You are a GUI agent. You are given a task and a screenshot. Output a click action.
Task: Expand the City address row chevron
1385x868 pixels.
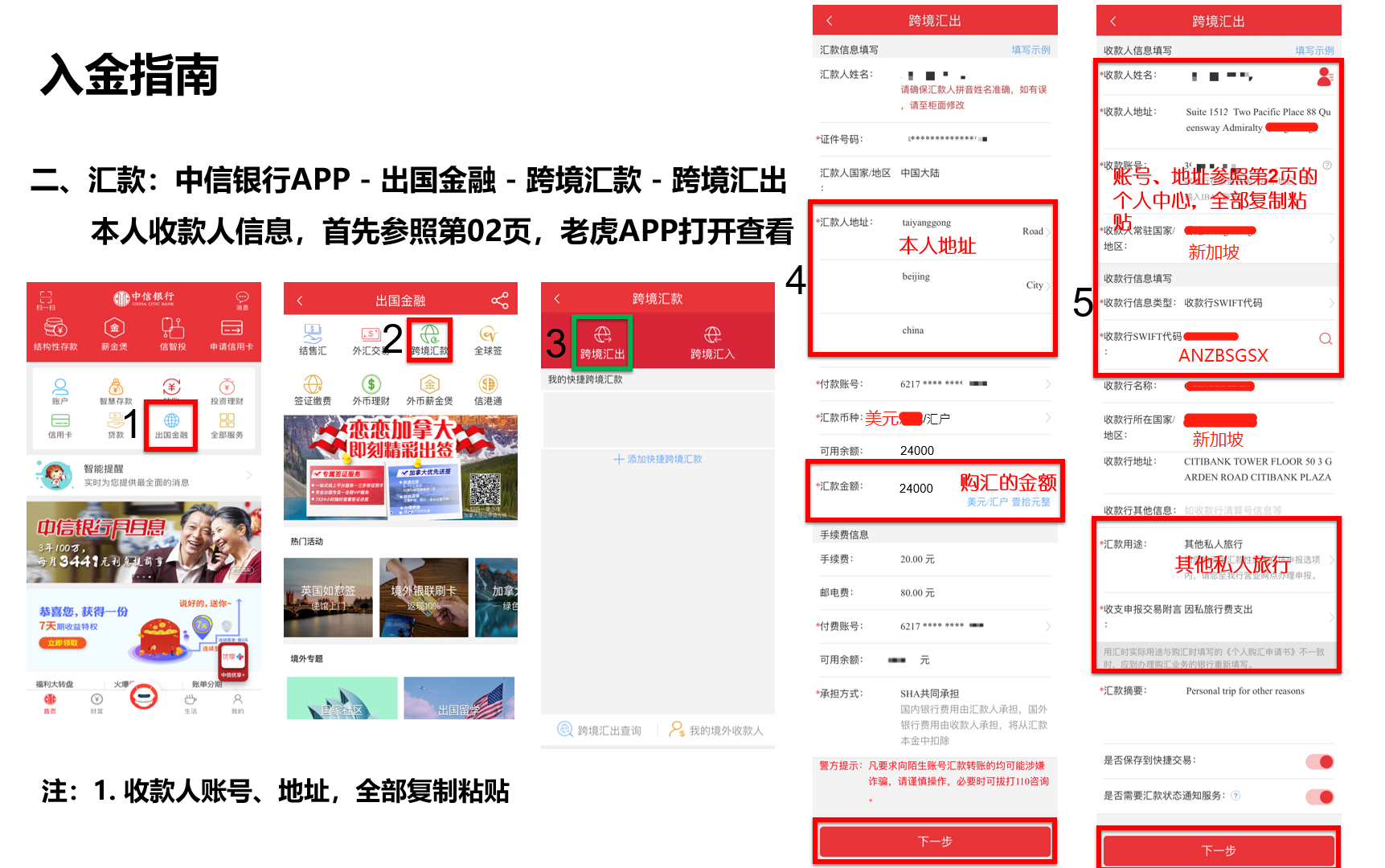point(1048,286)
